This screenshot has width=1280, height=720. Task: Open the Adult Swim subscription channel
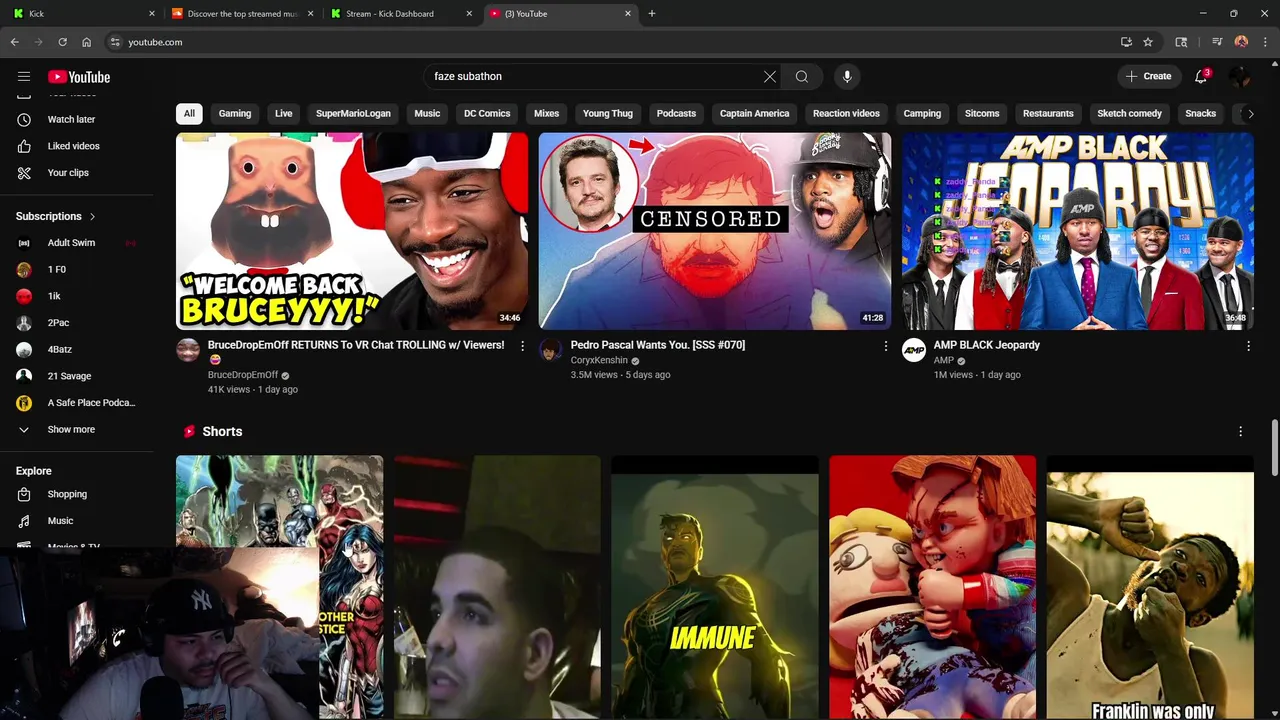point(71,242)
